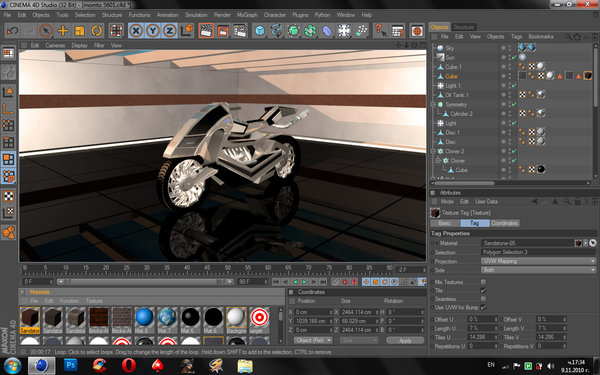600x375 pixels.
Task: Click the green Play Forwards button
Action: click(304, 282)
